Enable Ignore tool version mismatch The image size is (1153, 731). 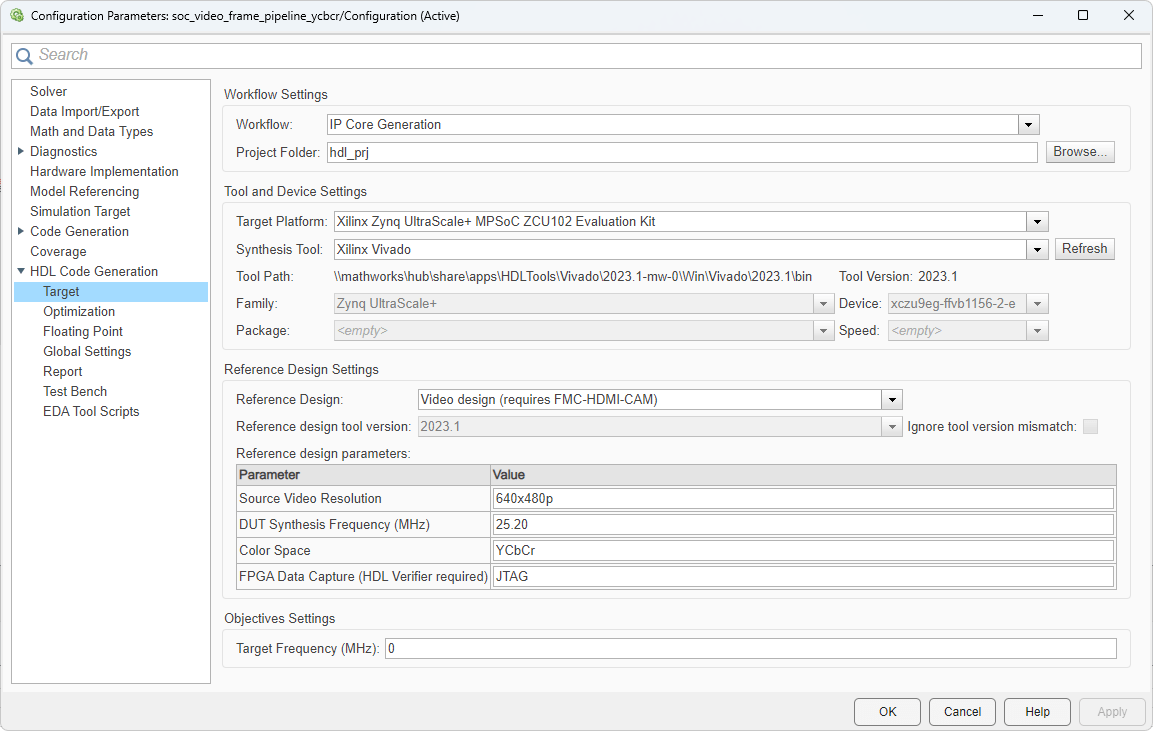(x=1090, y=426)
